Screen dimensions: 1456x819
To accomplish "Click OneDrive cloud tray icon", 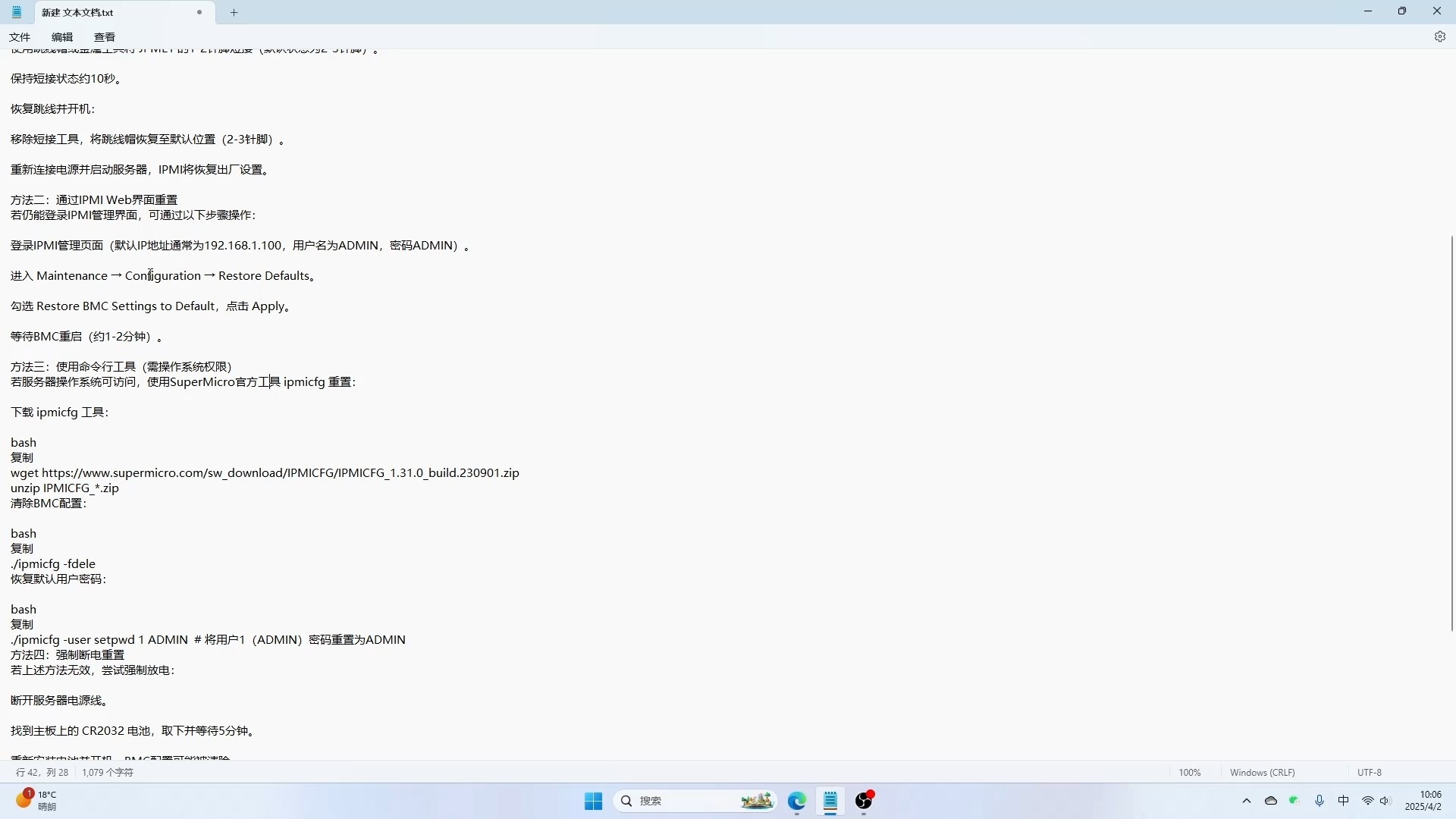I will click(x=1271, y=801).
